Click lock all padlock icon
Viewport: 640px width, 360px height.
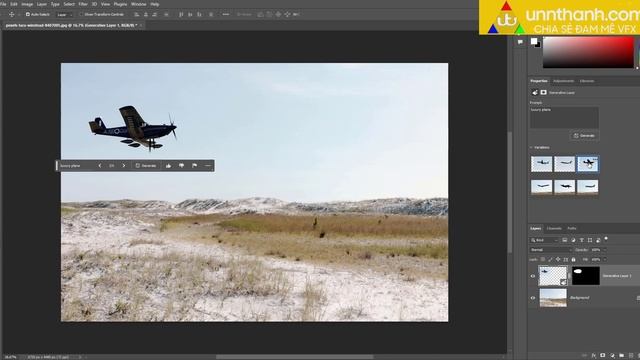573,260
